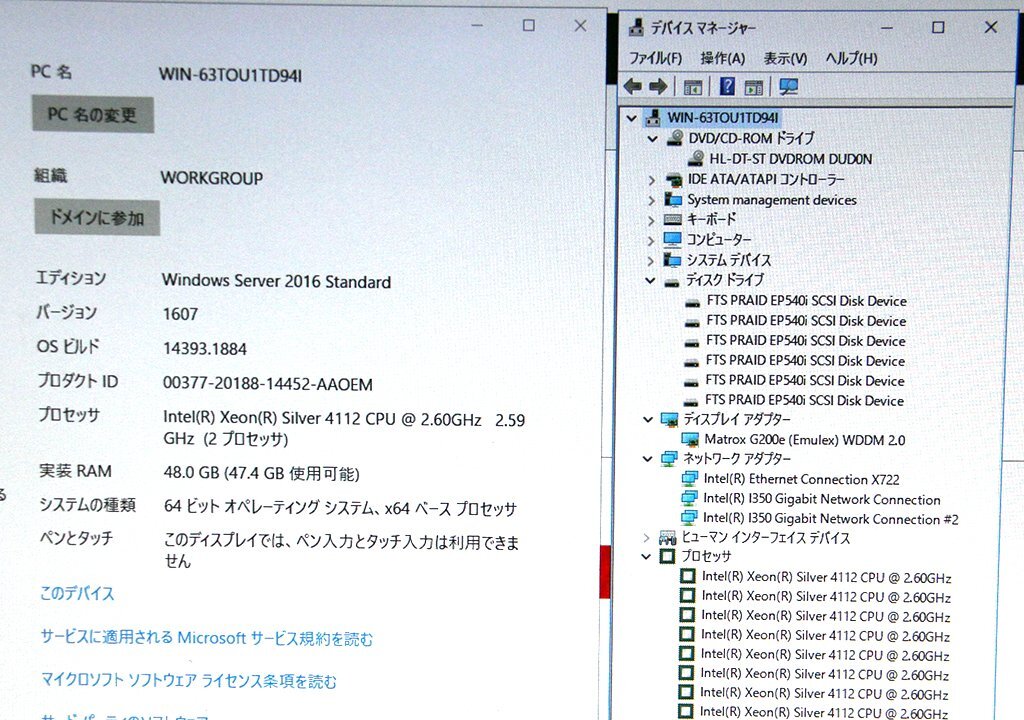
Task: Select the ネットワーク アダプター category icon
Action: pyautogui.click(x=669, y=459)
